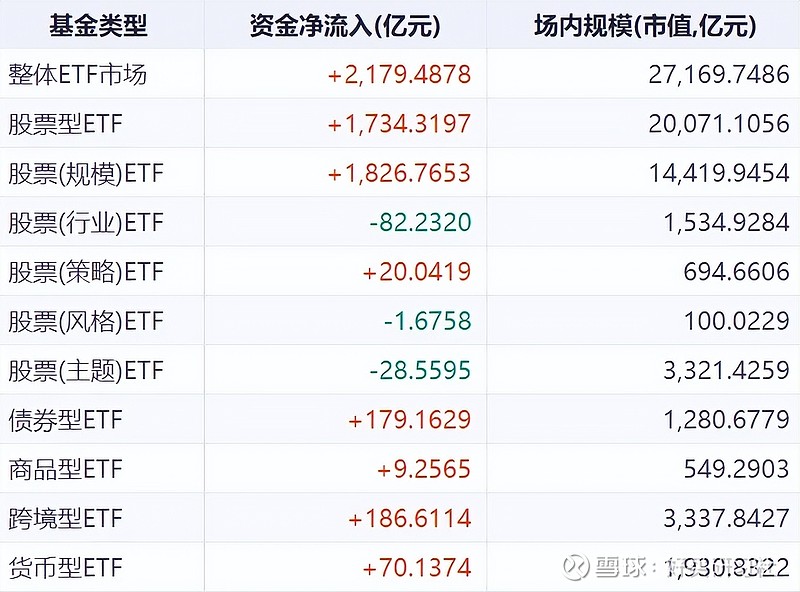
Task: Select the 股票(主题)ETF row label
Action: 85,371
